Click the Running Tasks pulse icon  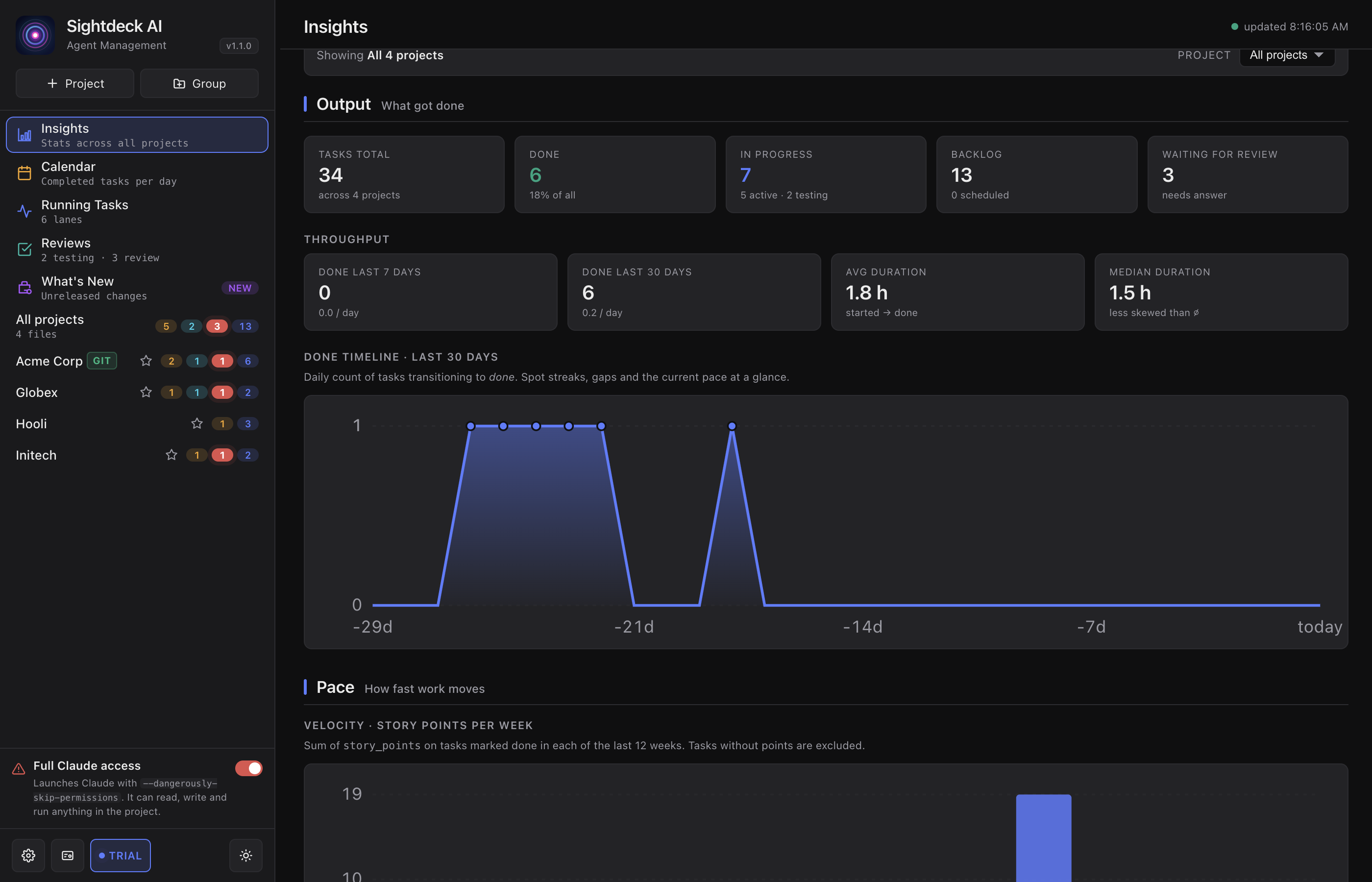click(x=24, y=211)
